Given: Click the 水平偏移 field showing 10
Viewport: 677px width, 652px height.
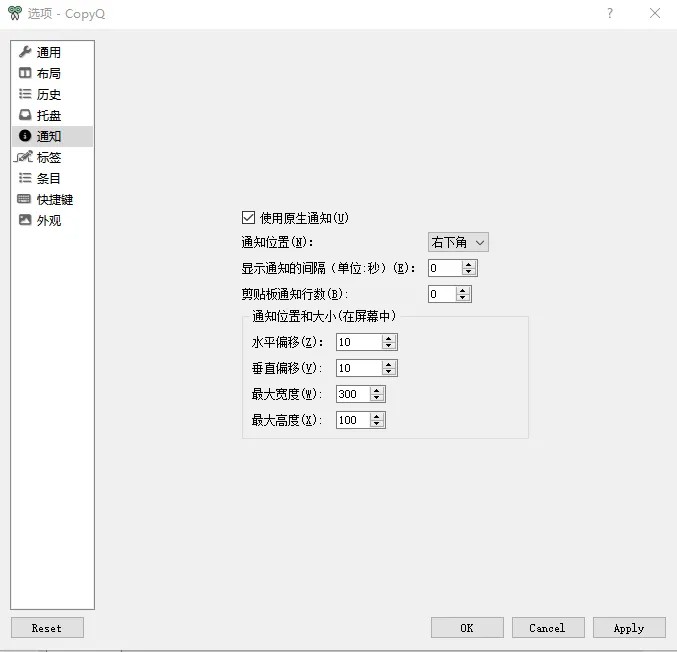Looking at the screenshot, I should [x=359, y=342].
